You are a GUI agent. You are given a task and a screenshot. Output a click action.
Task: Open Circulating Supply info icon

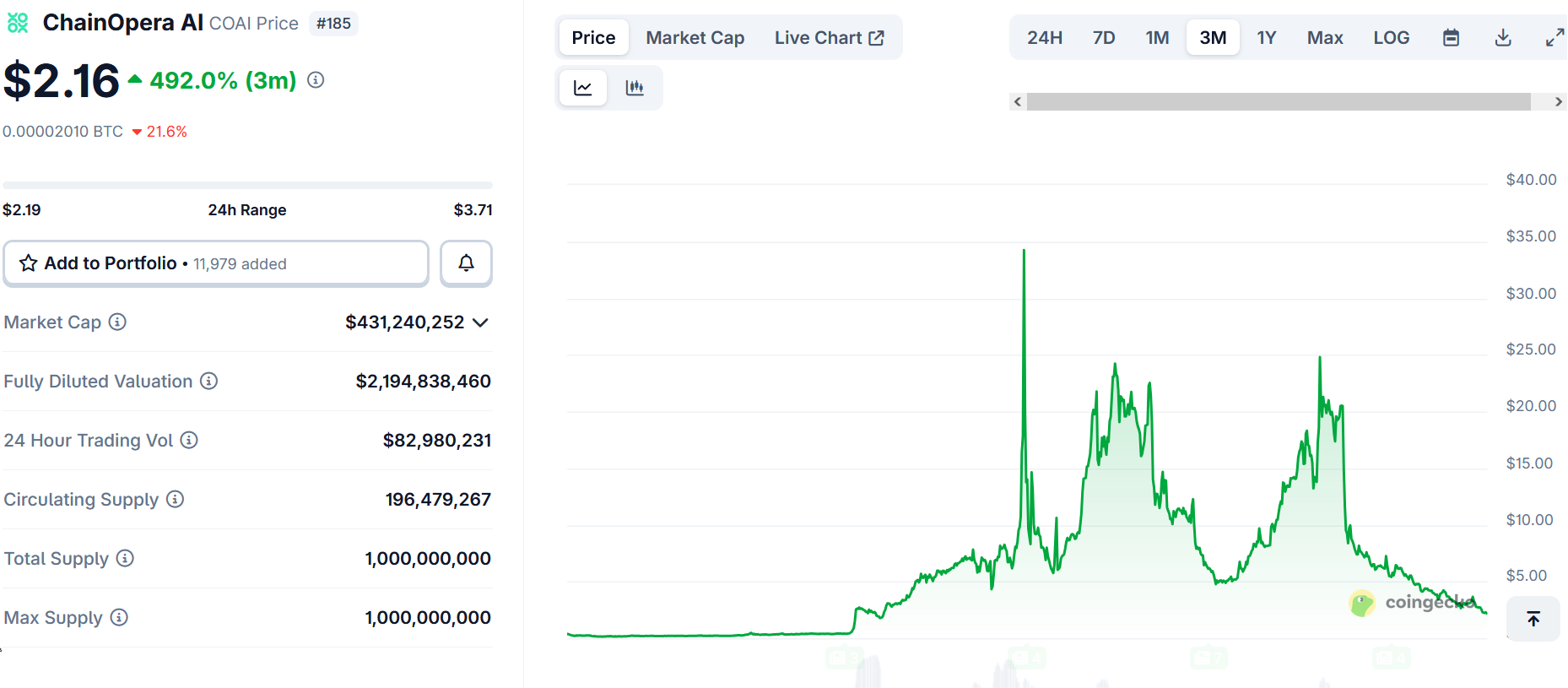pyautogui.click(x=175, y=499)
